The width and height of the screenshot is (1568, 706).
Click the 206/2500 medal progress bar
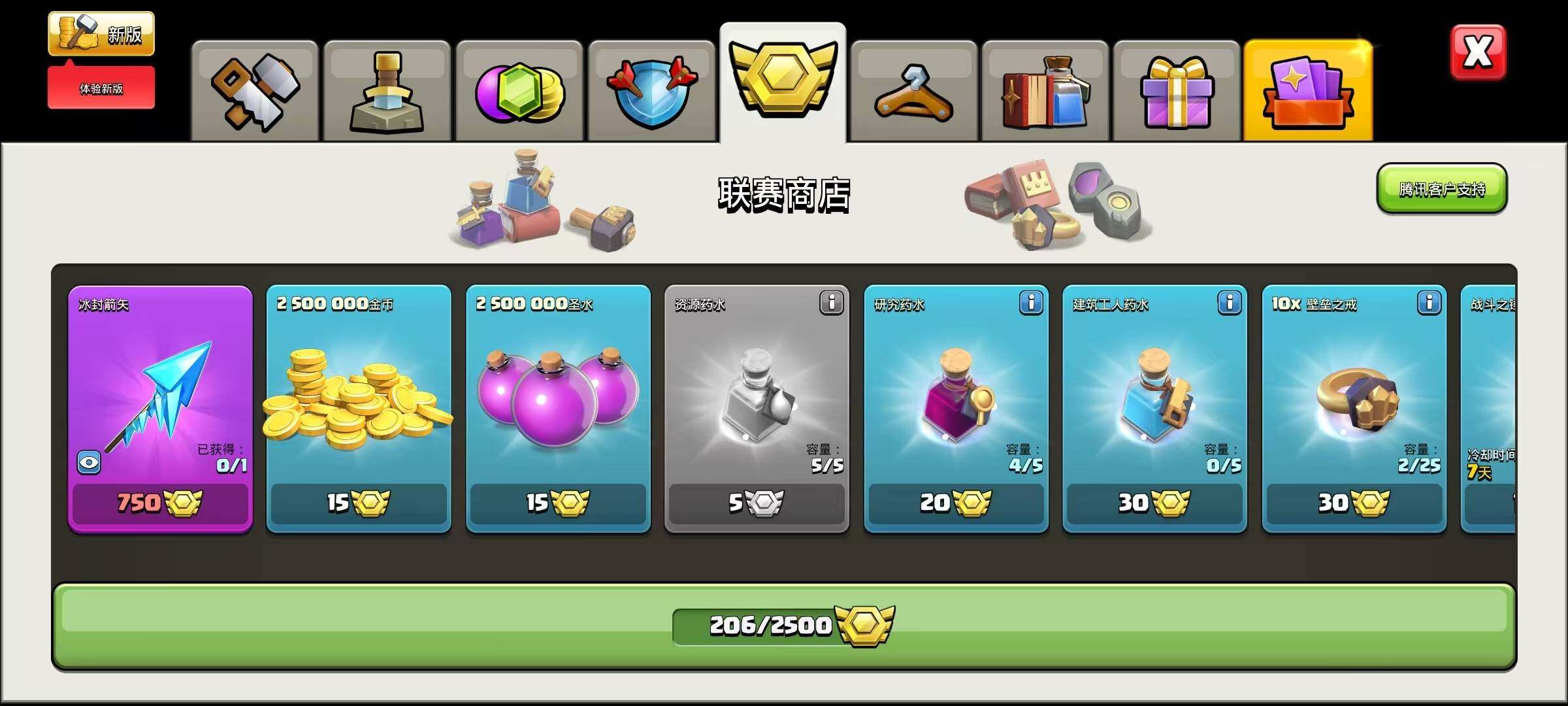click(784, 626)
